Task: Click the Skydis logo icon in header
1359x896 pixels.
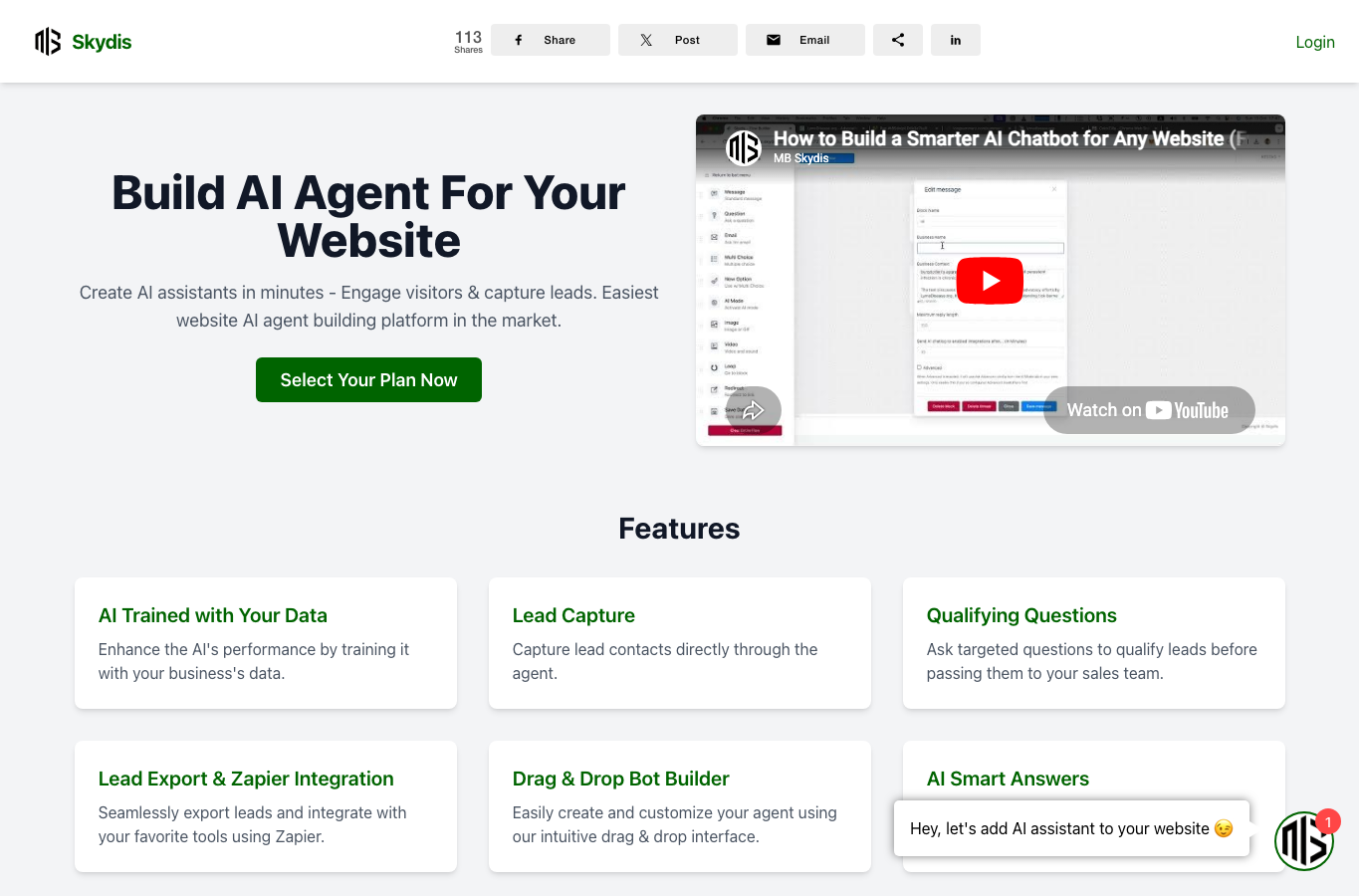Action: [x=48, y=41]
